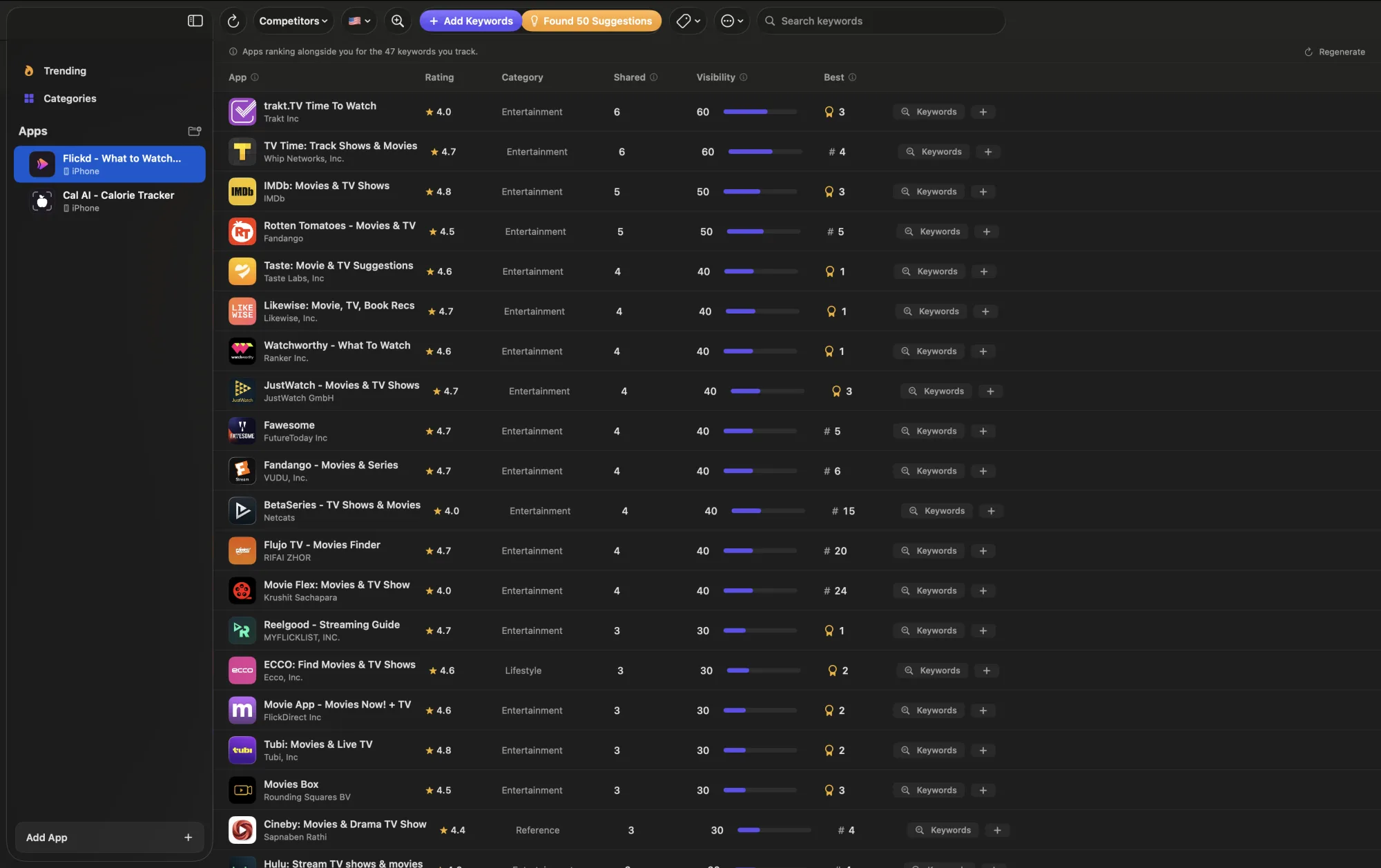
Task: Open the Competitors view dropdown
Action: click(x=293, y=21)
